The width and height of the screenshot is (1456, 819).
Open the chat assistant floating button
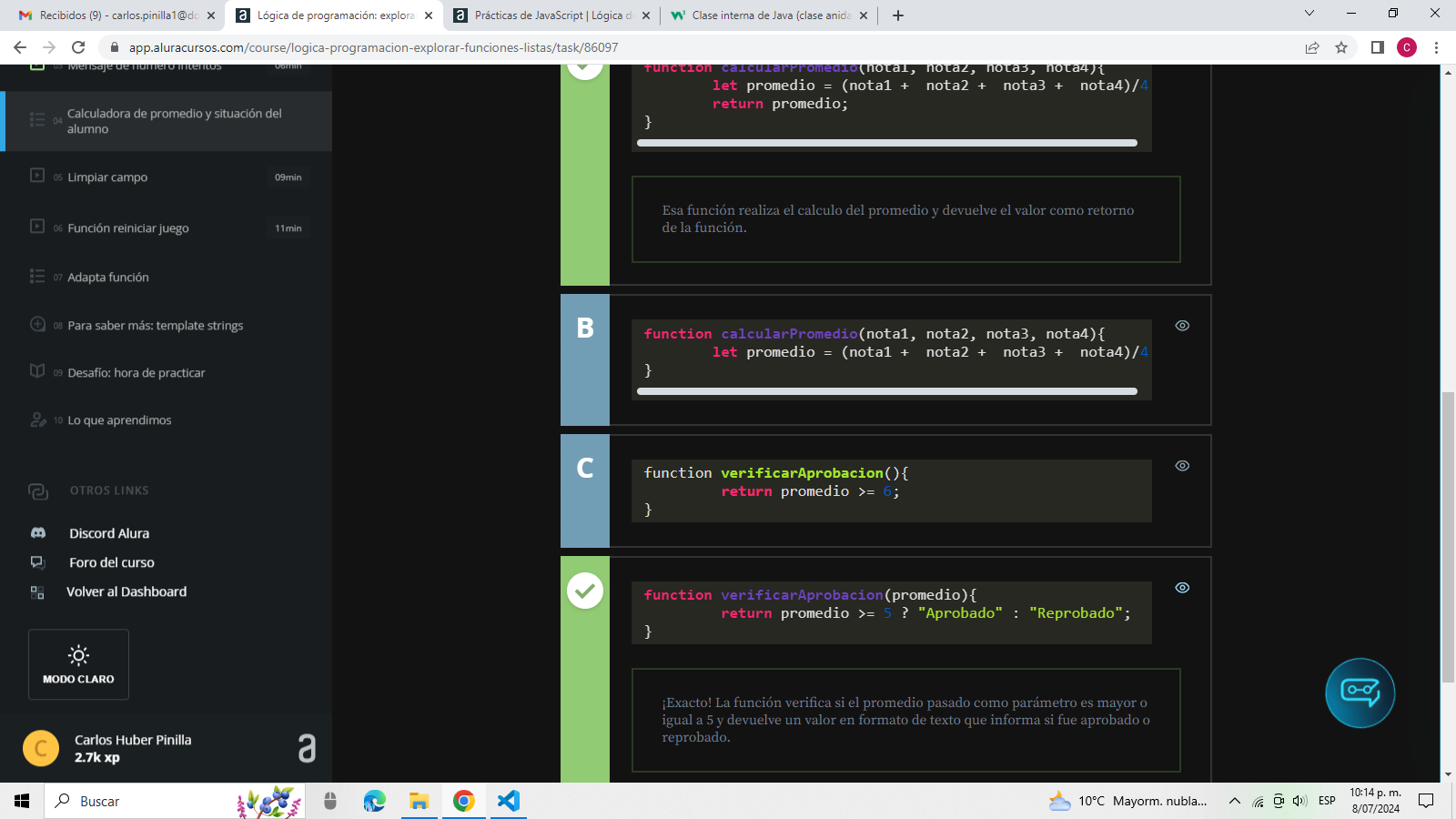tap(1360, 693)
